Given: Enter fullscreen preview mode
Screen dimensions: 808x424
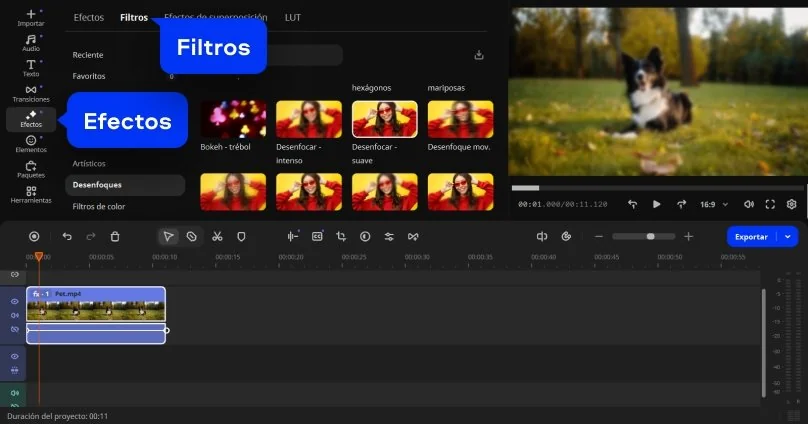Looking at the screenshot, I should [x=770, y=204].
